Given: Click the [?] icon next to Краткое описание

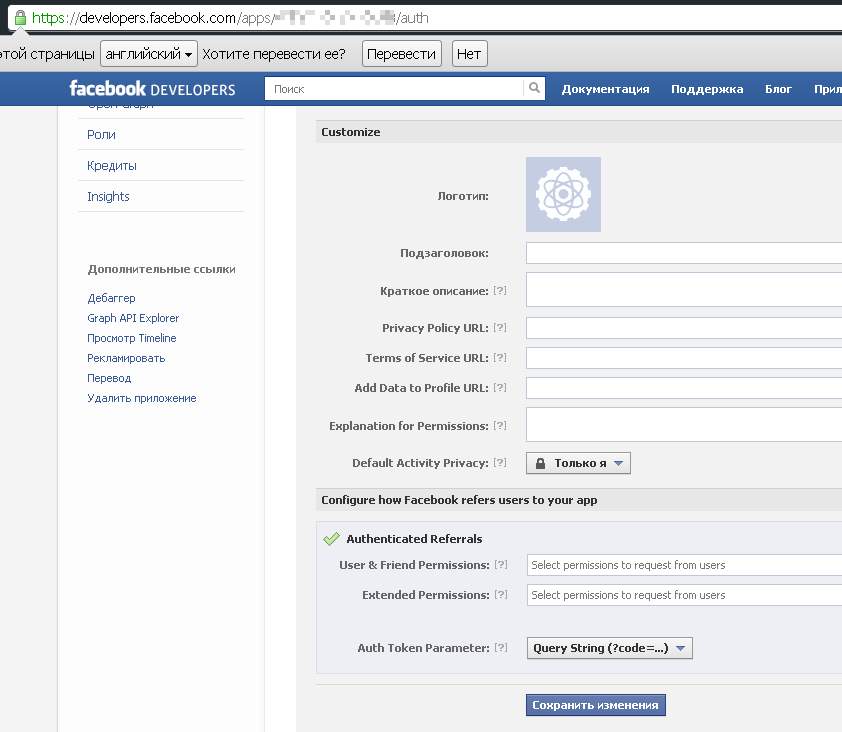Looking at the screenshot, I should [498, 291].
